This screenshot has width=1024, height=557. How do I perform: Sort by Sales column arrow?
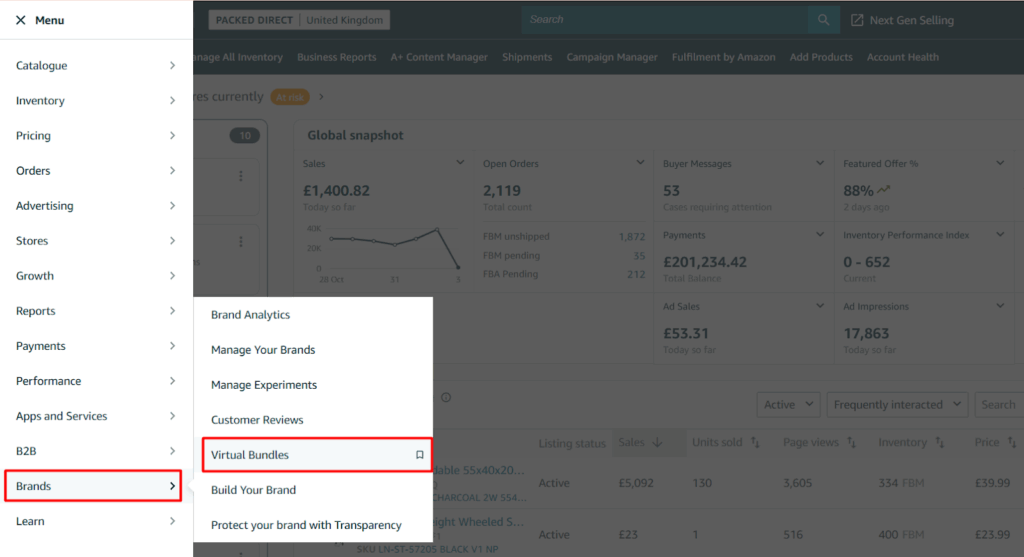coord(657,443)
